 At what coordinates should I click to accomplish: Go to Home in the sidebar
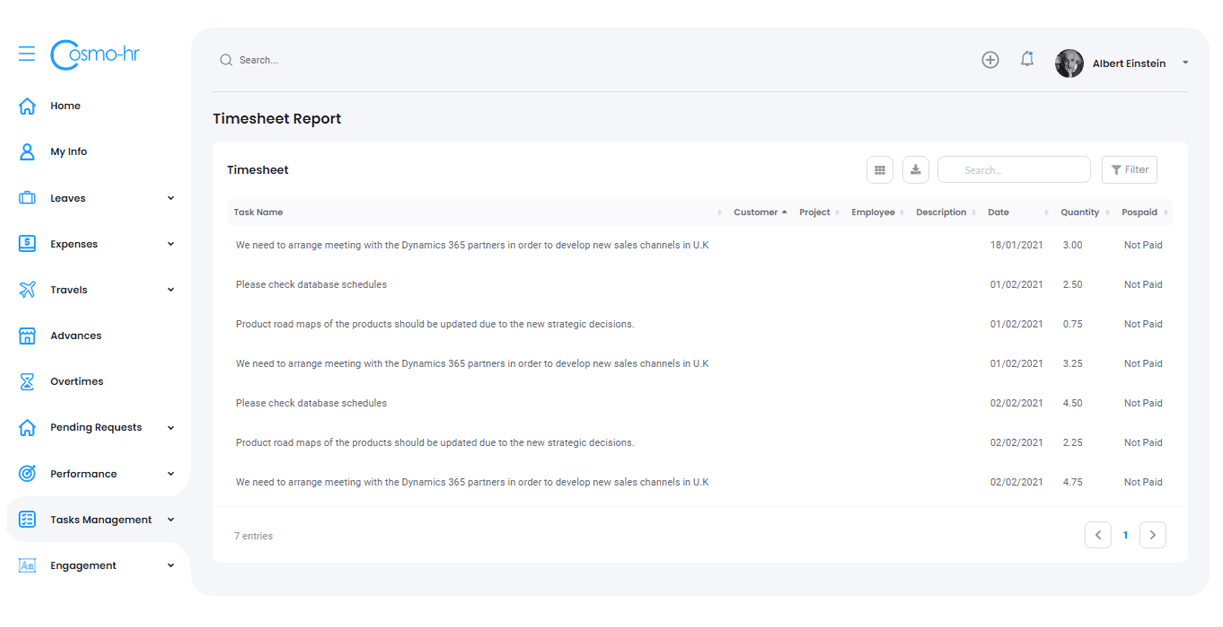tap(65, 106)
